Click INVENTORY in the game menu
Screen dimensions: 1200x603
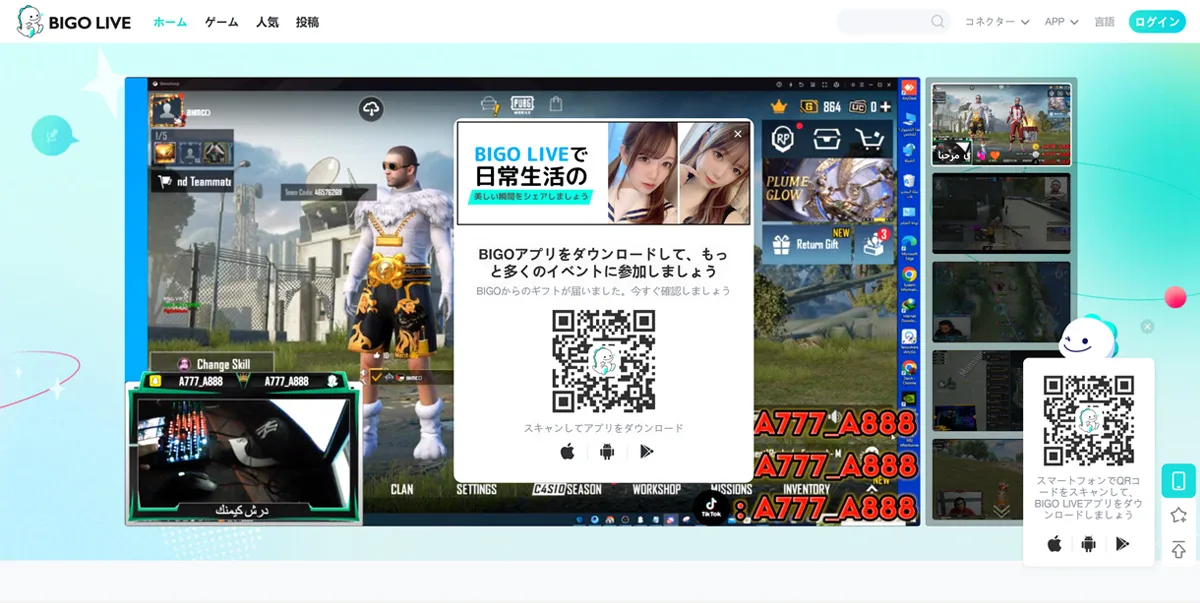(806, 489)
